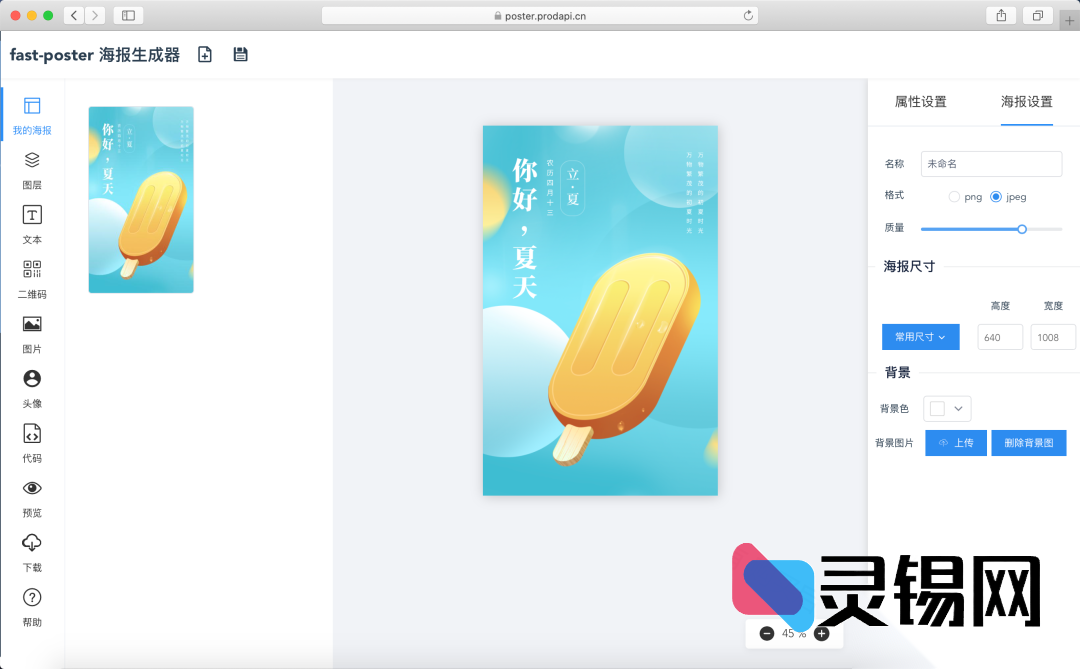Image resolution: width=1080 pixels, height=669 pixels.
Task: Create new poster with add-file icon
Action: [205, 55]
